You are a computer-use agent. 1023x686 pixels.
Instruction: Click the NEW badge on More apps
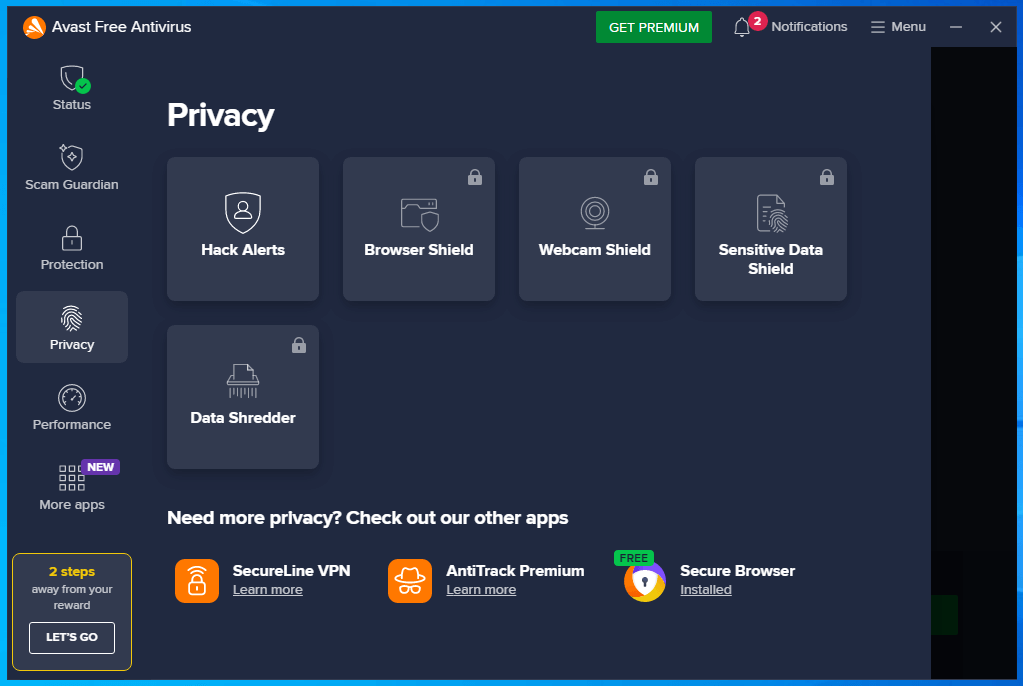coord(100,467)
